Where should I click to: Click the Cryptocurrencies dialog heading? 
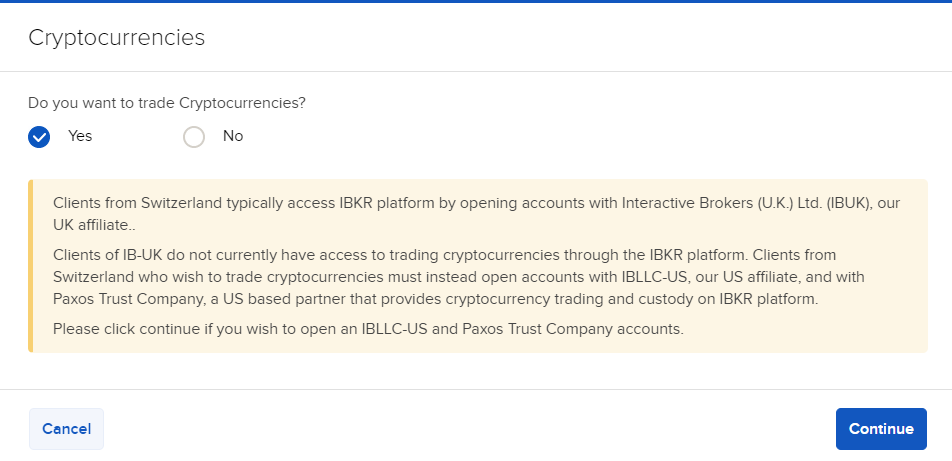click(116, 38)
